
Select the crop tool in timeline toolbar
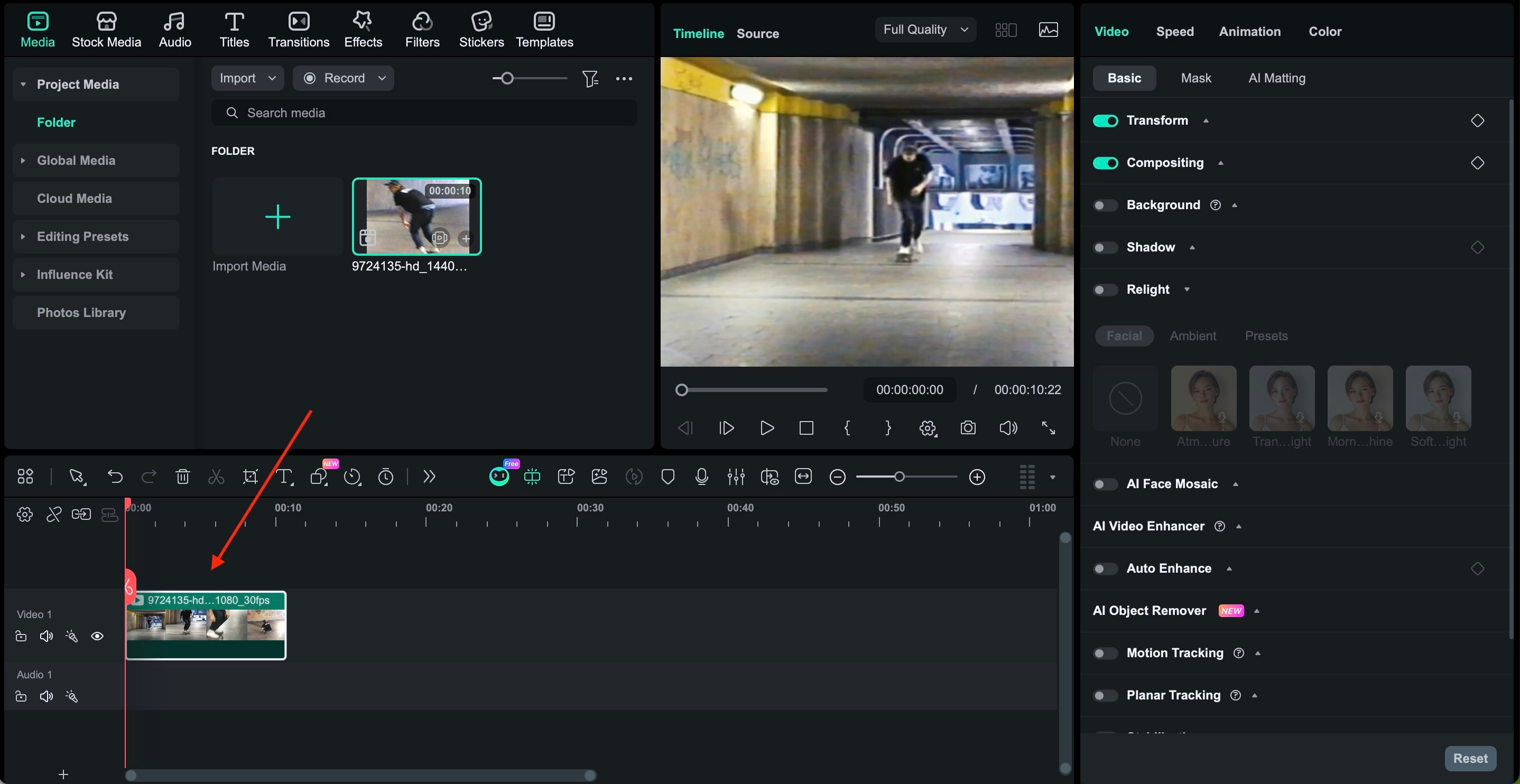tap(250, 477)
